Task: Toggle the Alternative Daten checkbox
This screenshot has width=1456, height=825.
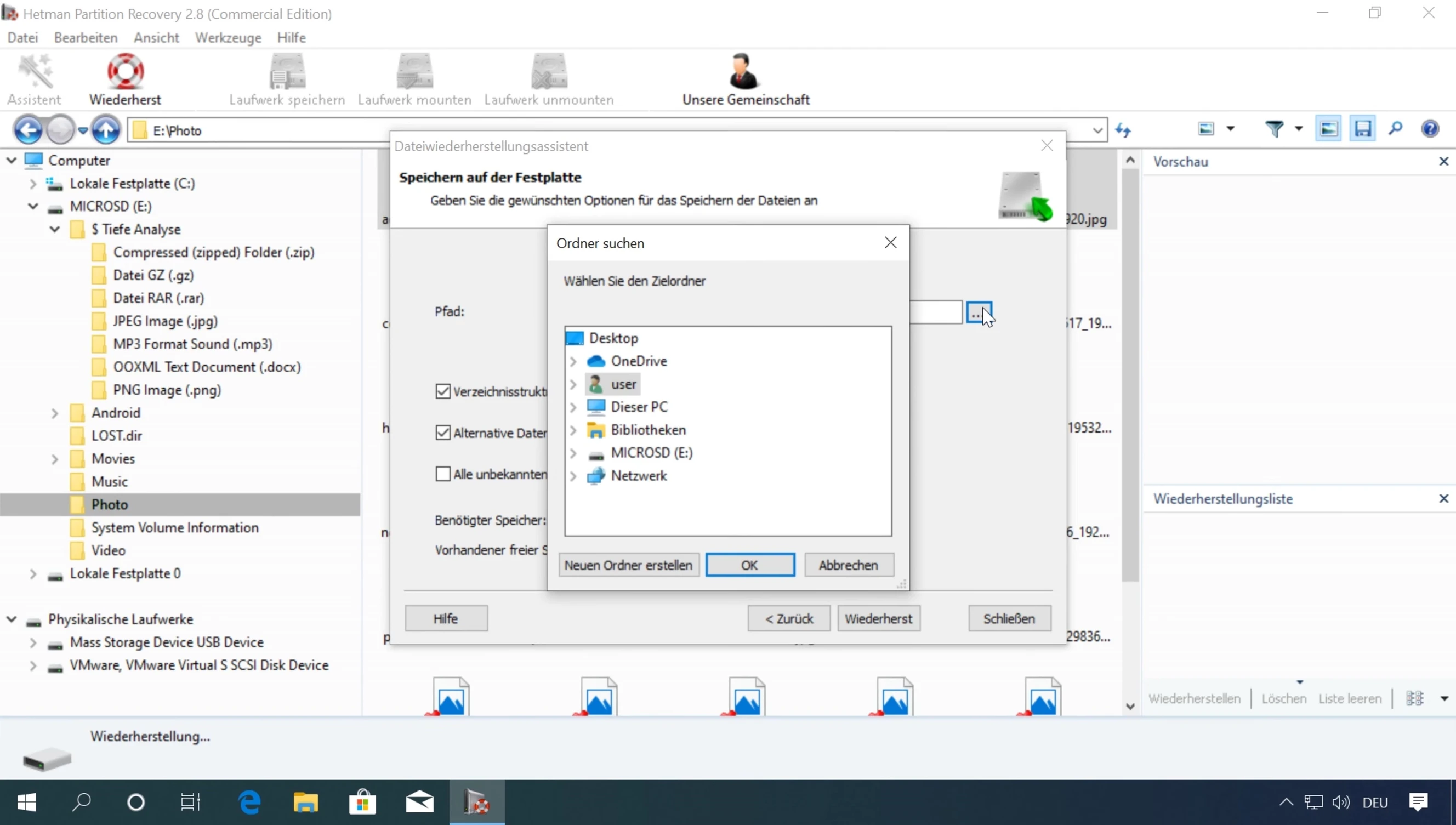Action: [443, 433]
